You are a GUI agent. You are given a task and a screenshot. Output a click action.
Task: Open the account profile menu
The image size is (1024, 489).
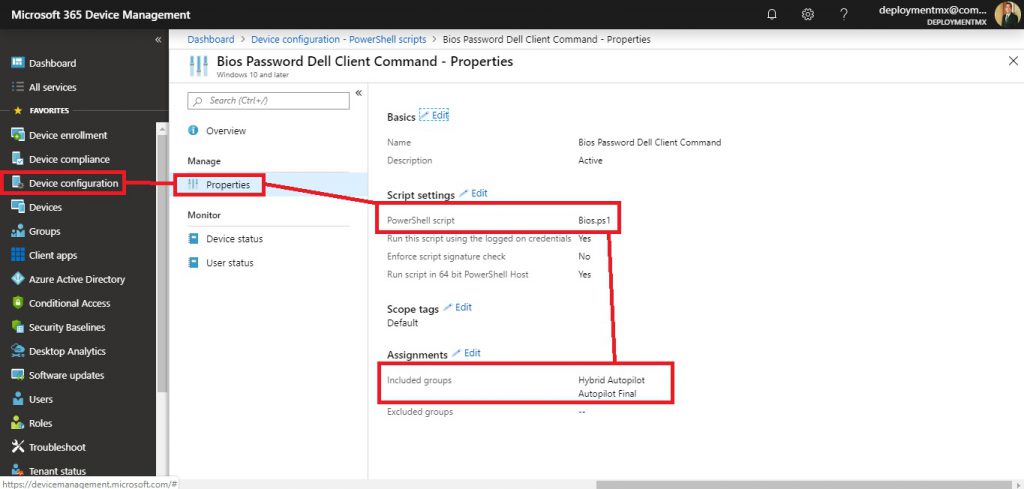coord(1007,14)
